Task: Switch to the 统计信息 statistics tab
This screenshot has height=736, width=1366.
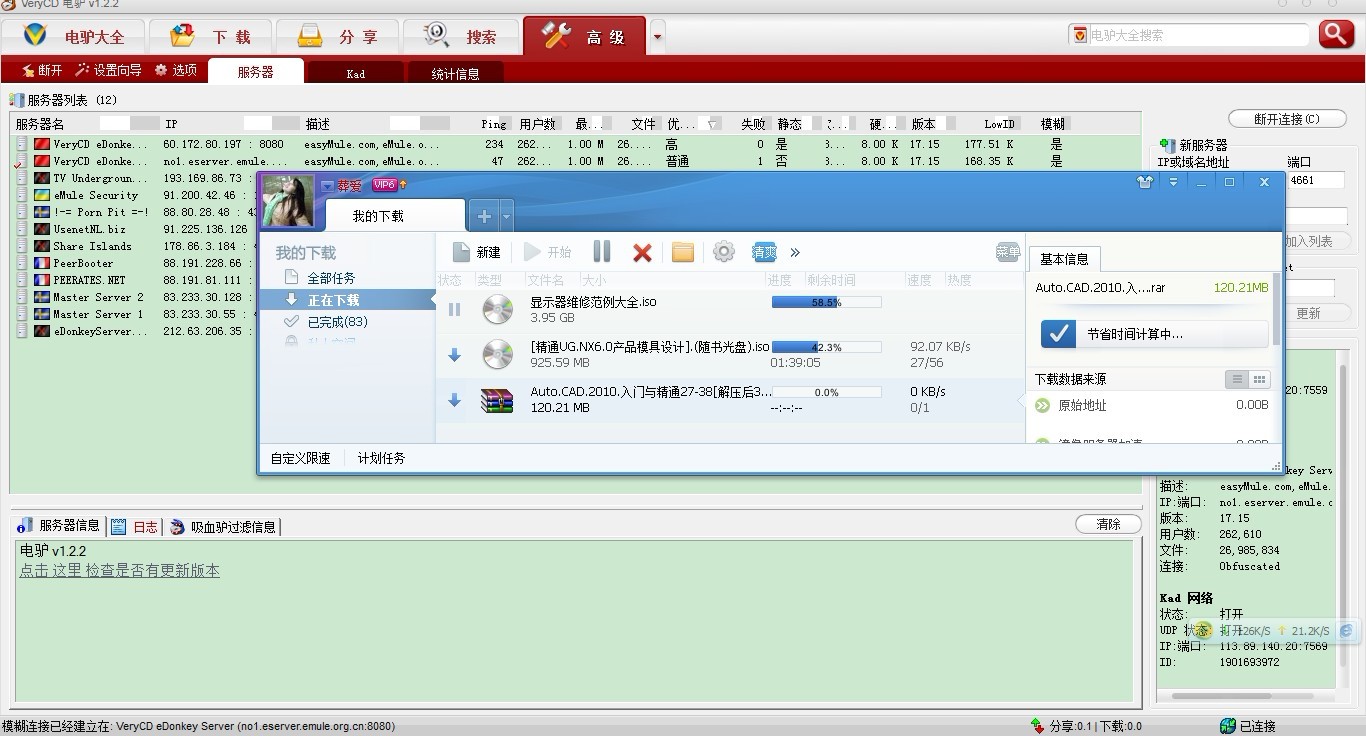Action: (x=455, y=73)
